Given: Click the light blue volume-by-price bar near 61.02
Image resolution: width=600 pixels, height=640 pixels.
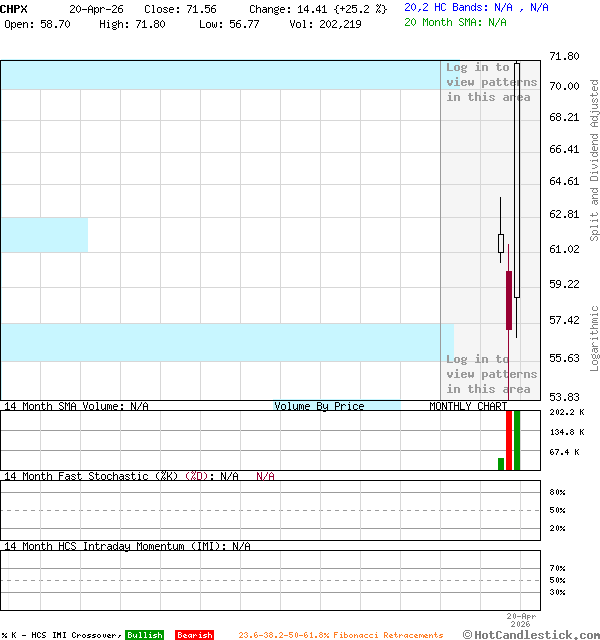Looking at the screenshot, I should point(44,234).
